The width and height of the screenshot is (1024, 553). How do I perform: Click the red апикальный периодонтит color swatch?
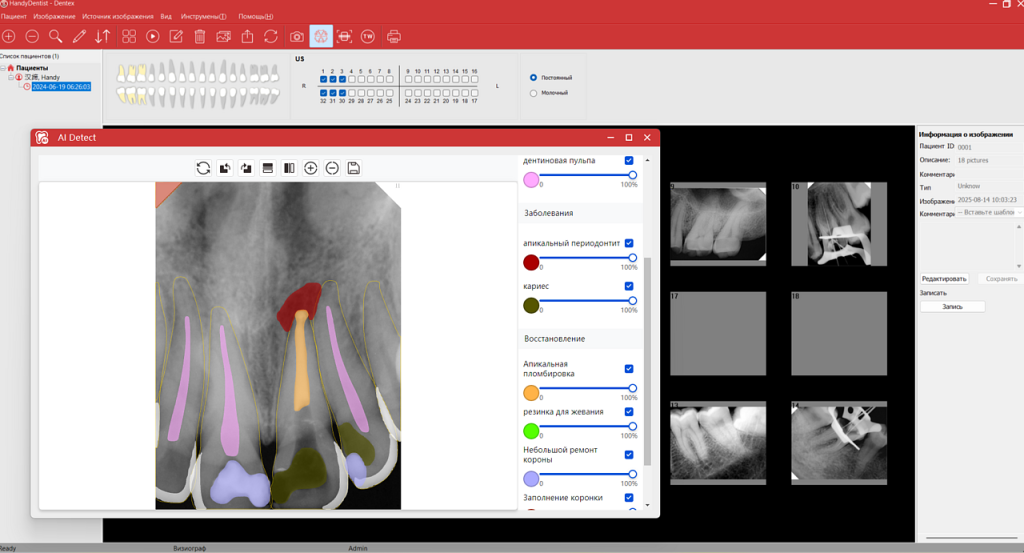531,262
